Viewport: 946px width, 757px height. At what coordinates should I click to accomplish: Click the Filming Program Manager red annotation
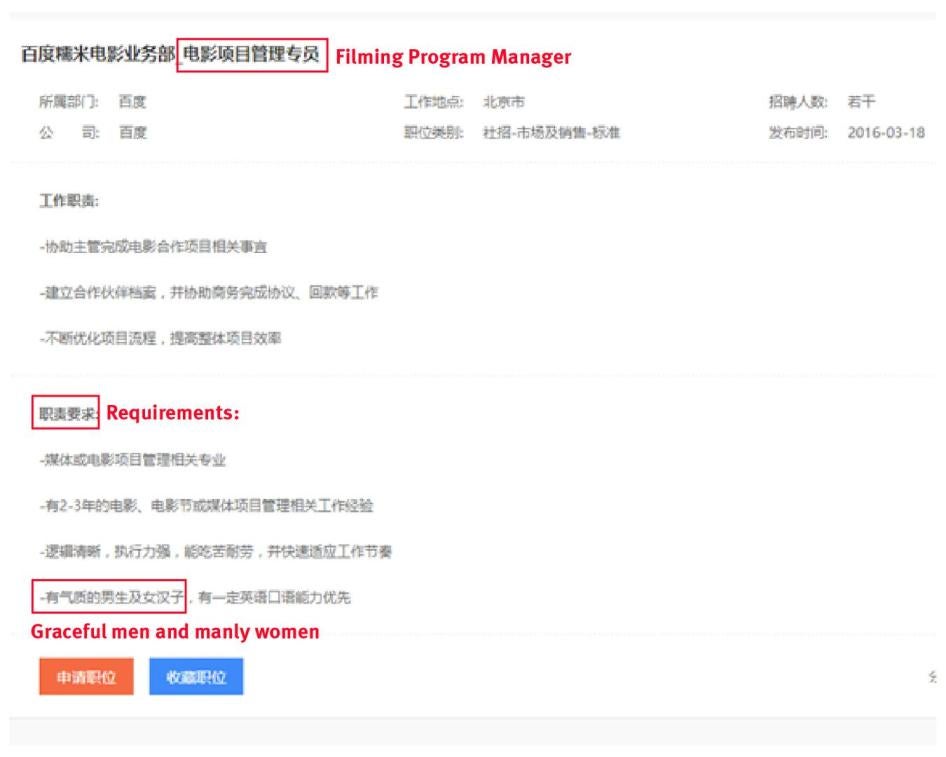click(453, 57)
